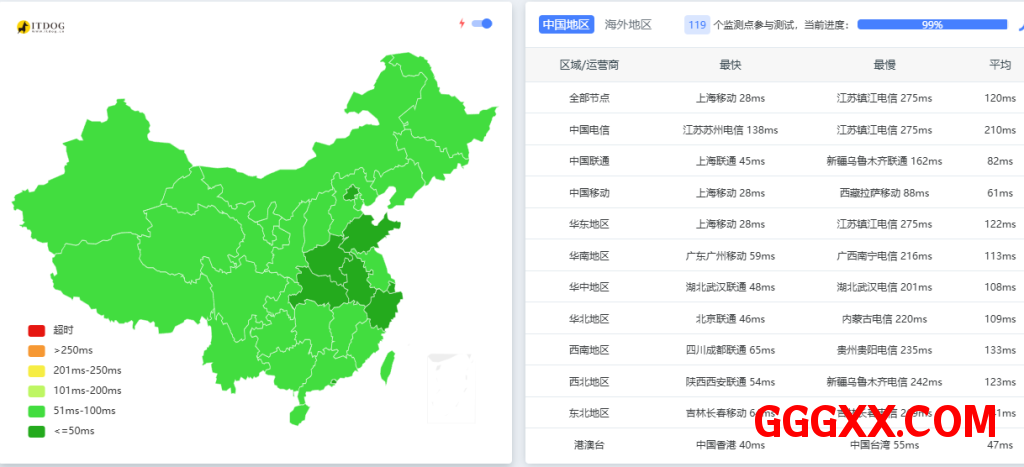Click the 区域/运营商 column header
1024x467 pixels.
[589, 65]
